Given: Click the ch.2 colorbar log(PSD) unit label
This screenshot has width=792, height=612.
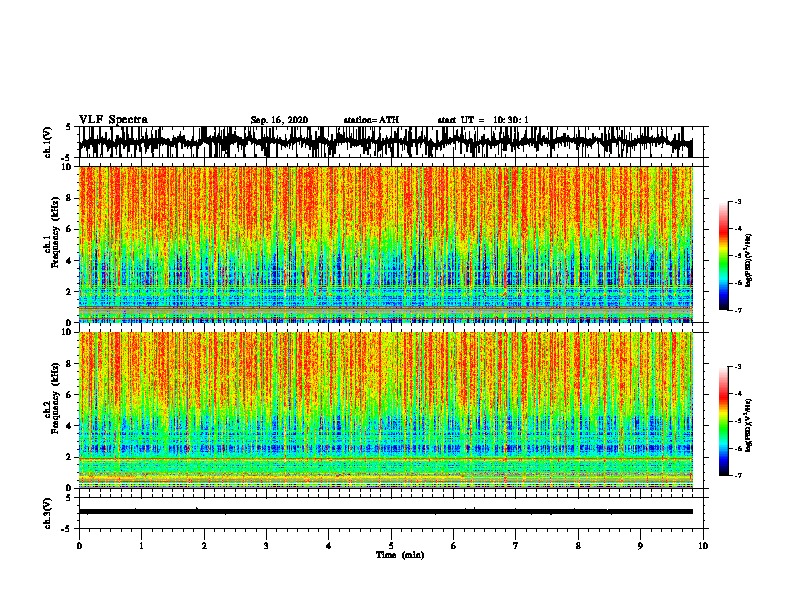Looking at the screenshot, I should 749,425.
